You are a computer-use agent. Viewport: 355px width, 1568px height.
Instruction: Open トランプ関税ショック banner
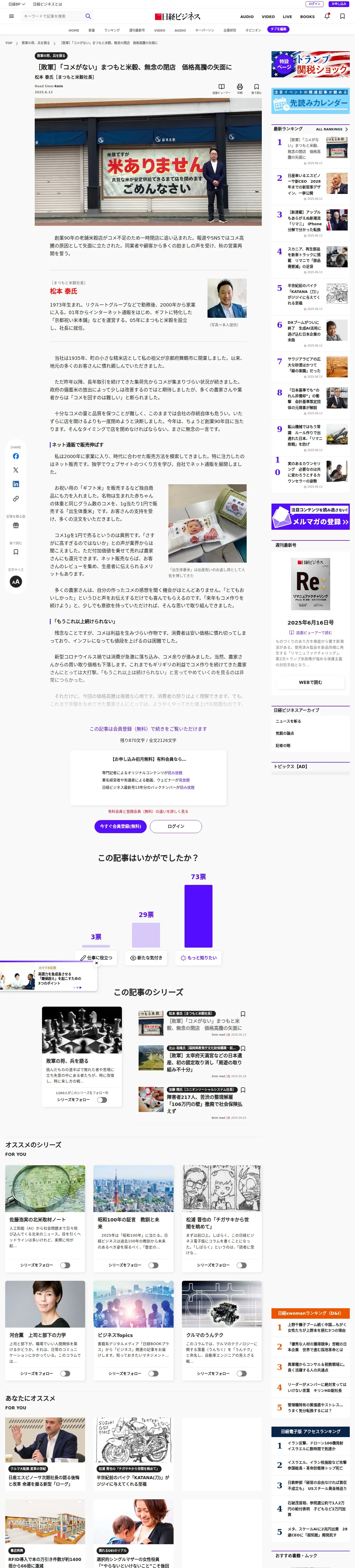click(x=311, y=65)
